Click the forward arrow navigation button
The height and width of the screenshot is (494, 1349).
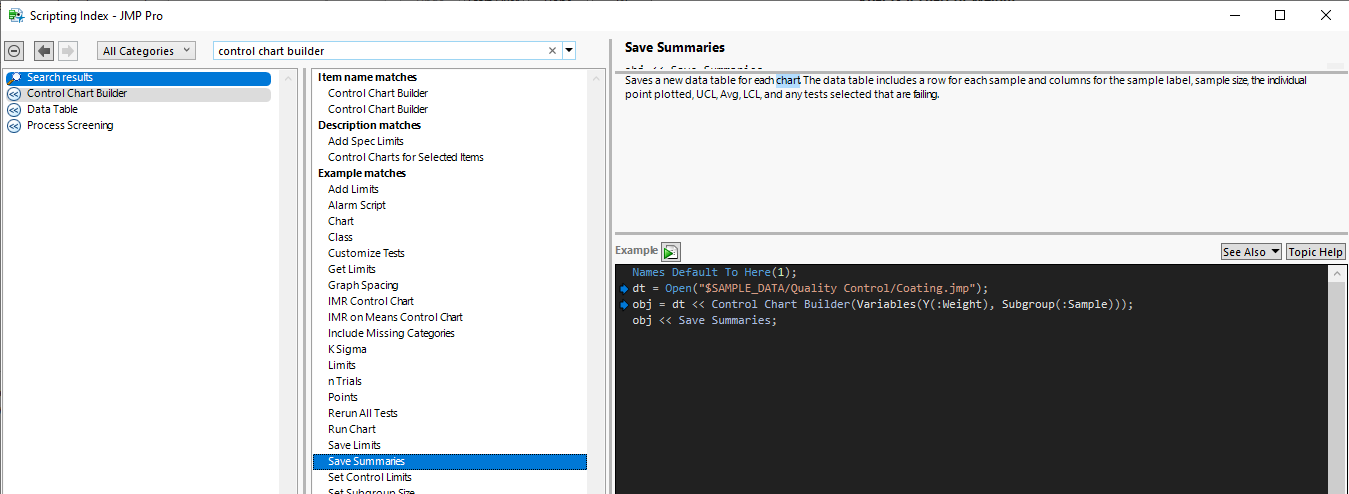tap(68, 51)
